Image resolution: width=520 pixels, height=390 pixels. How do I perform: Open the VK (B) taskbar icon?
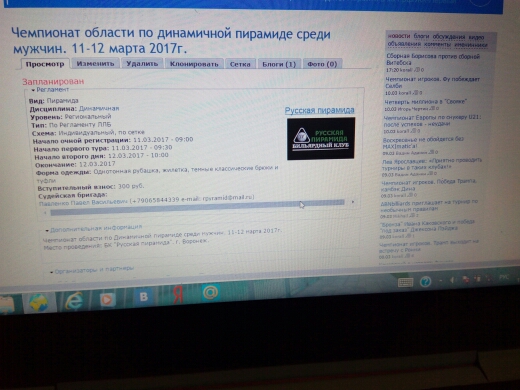pos(143,297)
